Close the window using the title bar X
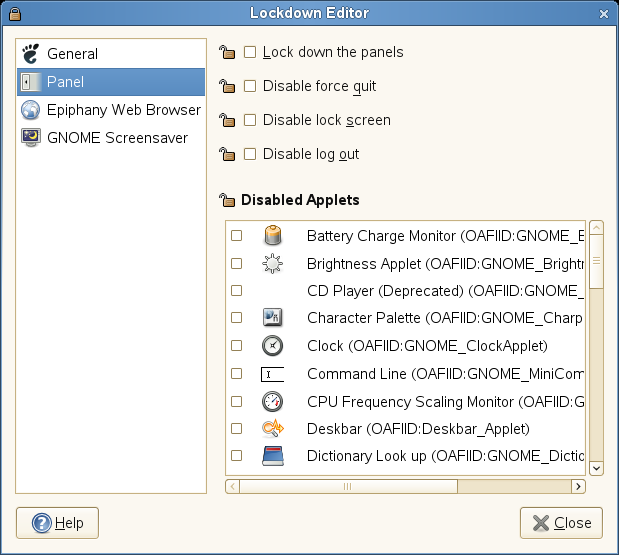This screenshot has height=555, width=619. click(604, 14)
